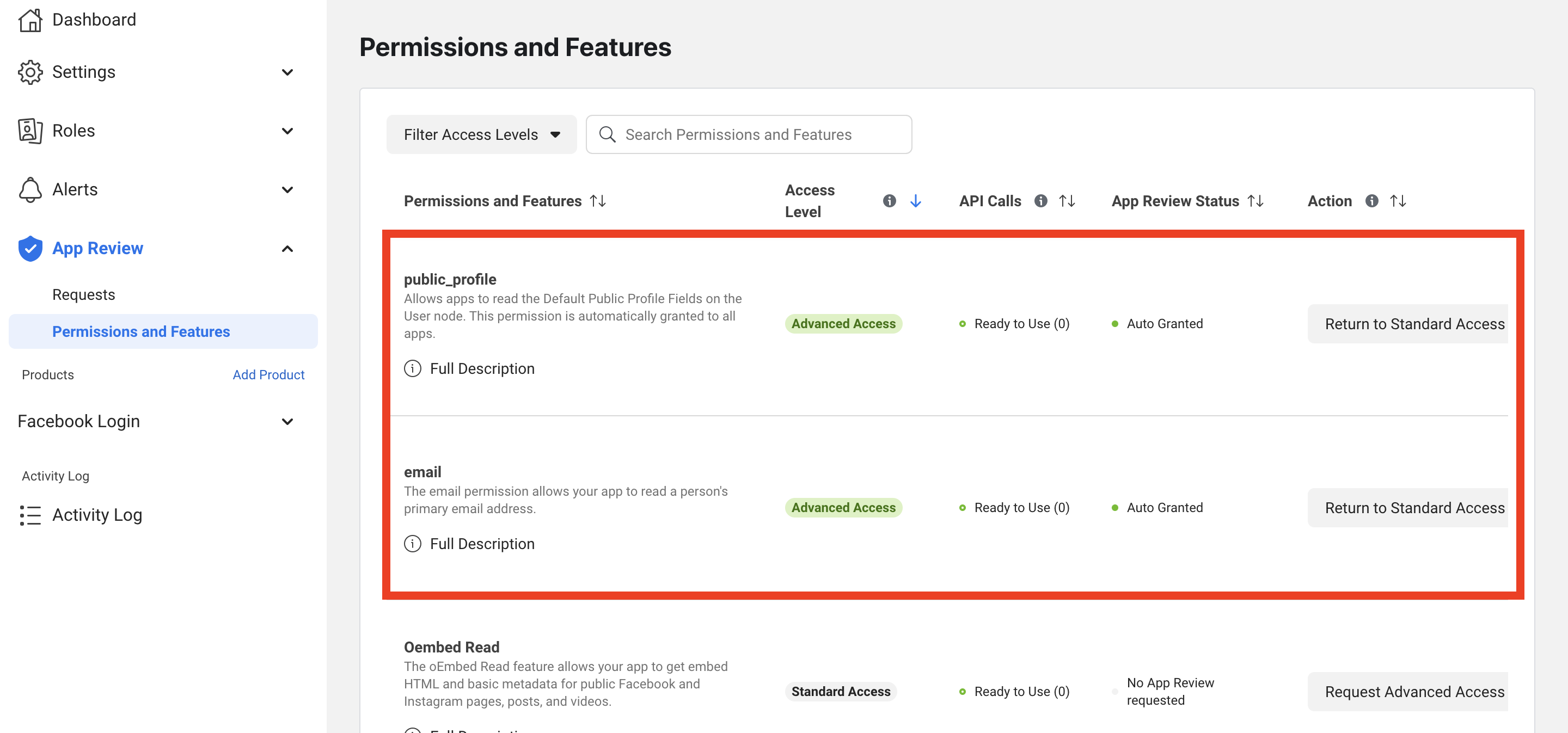Click the Add Product link
Screen dimensions: 1568x733
268,375
